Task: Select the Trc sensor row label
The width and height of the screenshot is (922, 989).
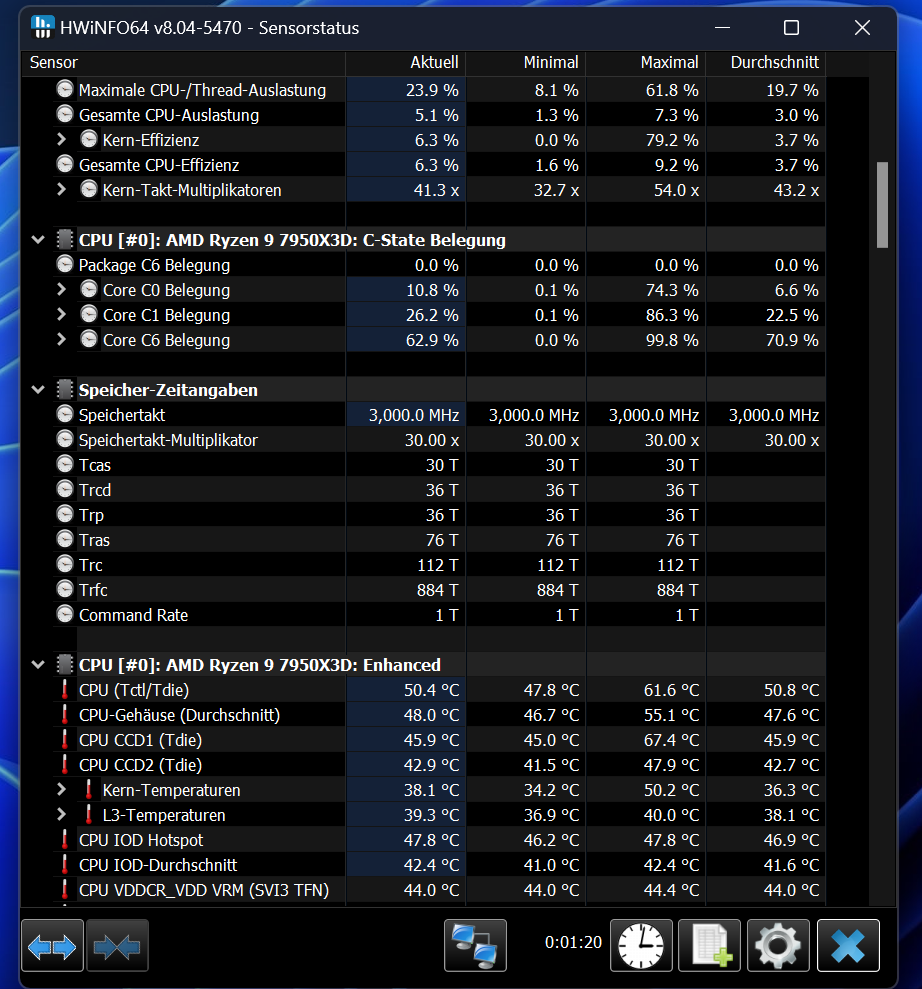Action: (x=91, y=565)
